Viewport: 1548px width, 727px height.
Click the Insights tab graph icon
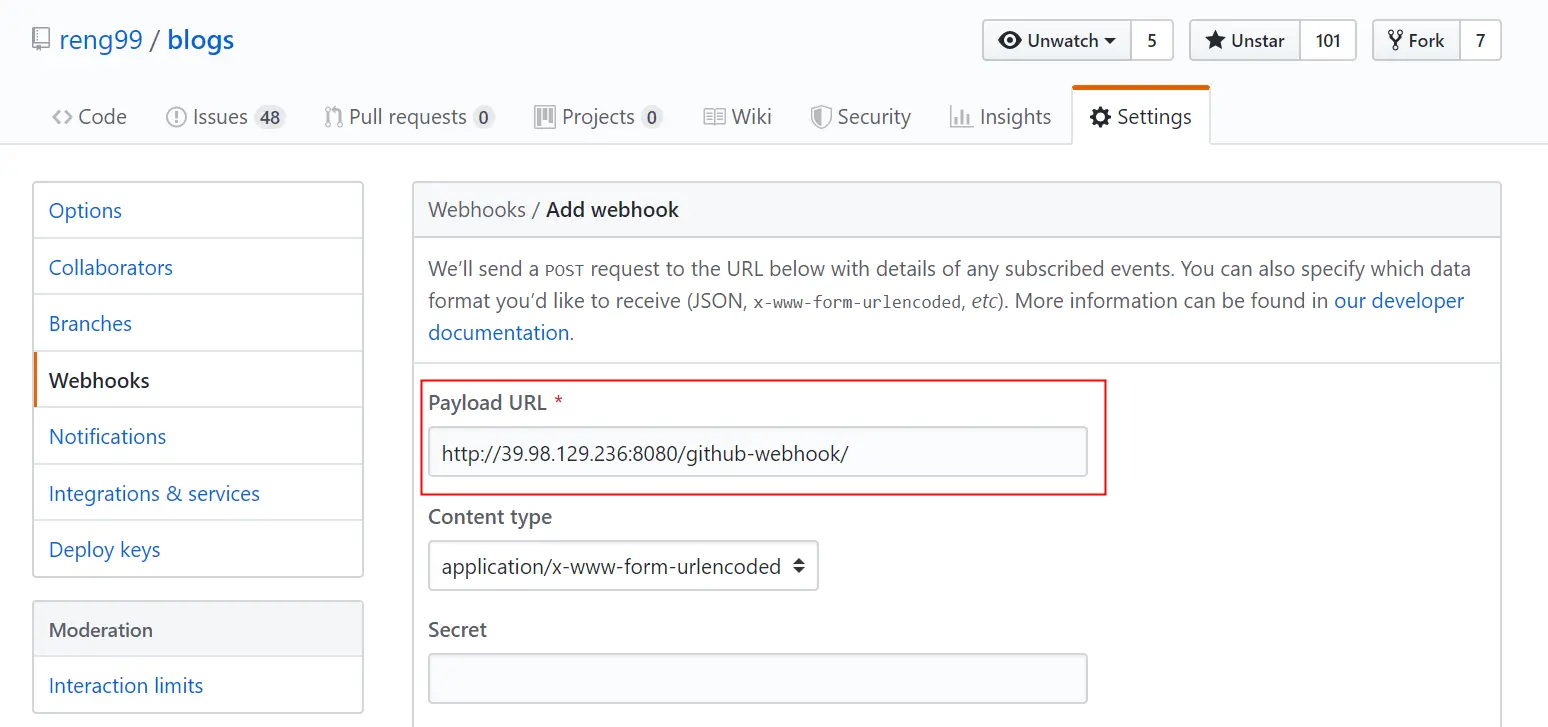tap(961, 117)
